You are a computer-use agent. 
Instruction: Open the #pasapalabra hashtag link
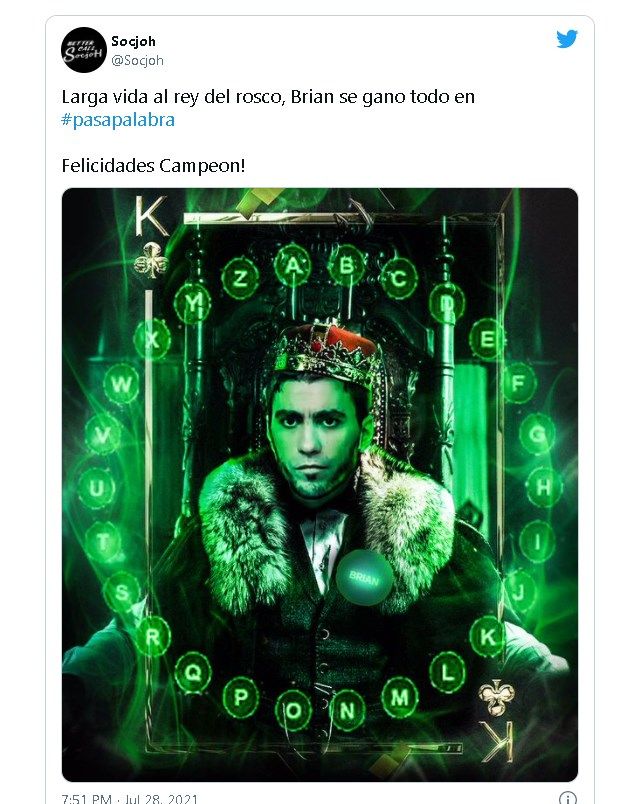tap(118, 120)
